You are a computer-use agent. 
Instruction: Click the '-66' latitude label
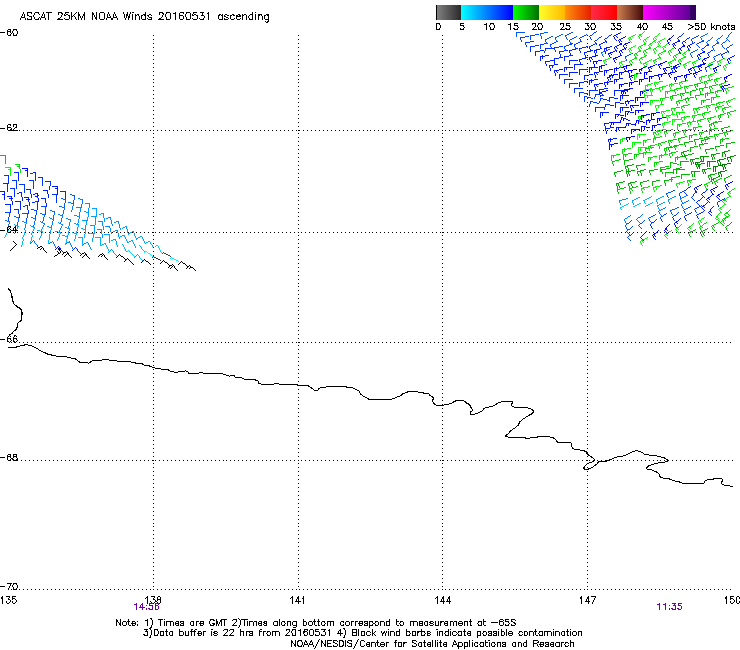click(x=9, y=339)
